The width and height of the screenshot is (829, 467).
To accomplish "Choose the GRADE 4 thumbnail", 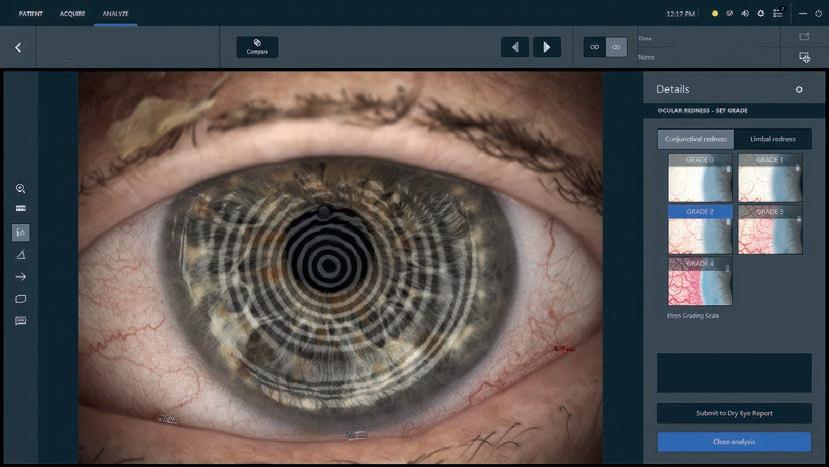I will pos(700,281).
